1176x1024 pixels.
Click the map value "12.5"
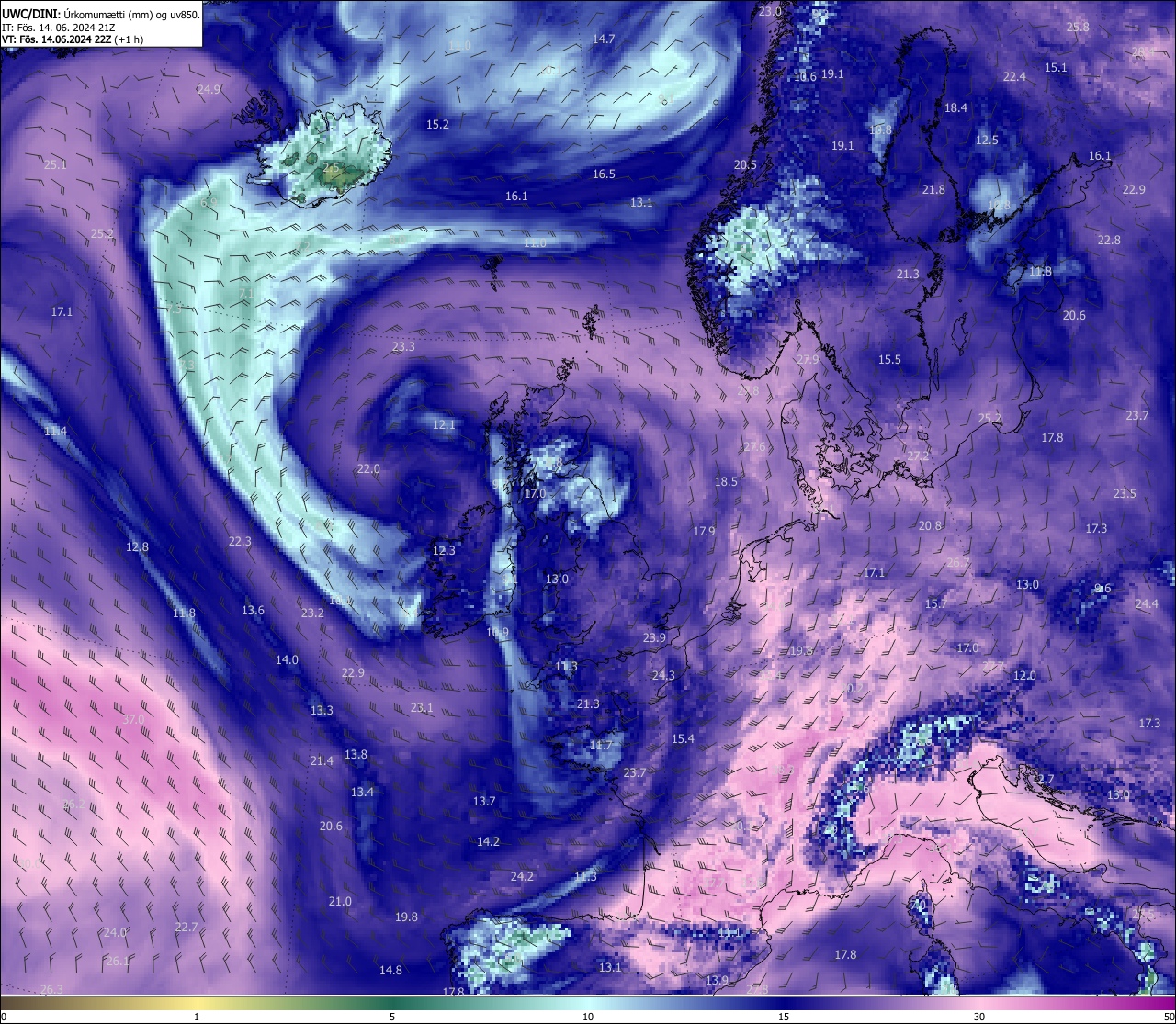987,140
